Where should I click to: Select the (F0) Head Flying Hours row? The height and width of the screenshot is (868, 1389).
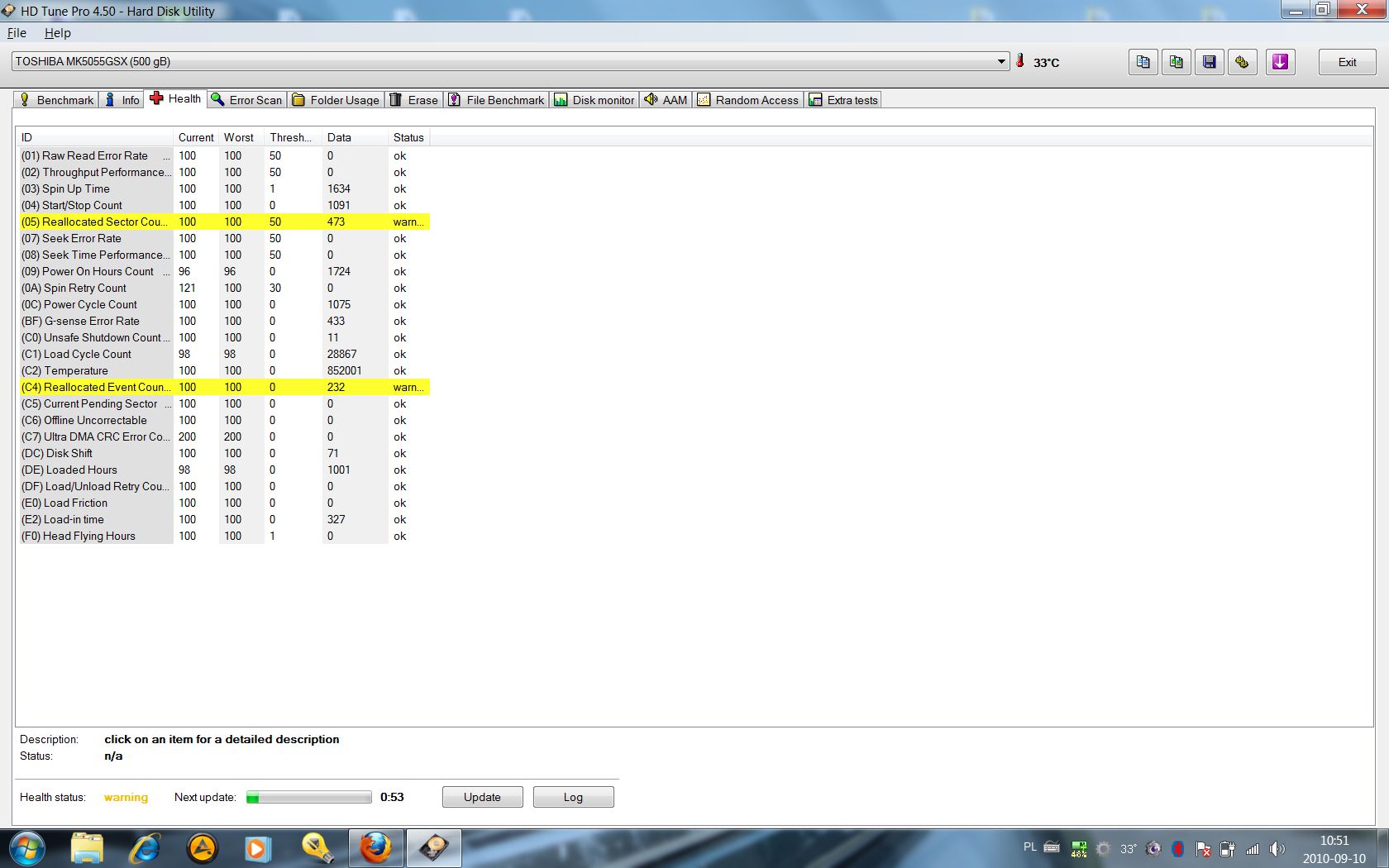223,536
